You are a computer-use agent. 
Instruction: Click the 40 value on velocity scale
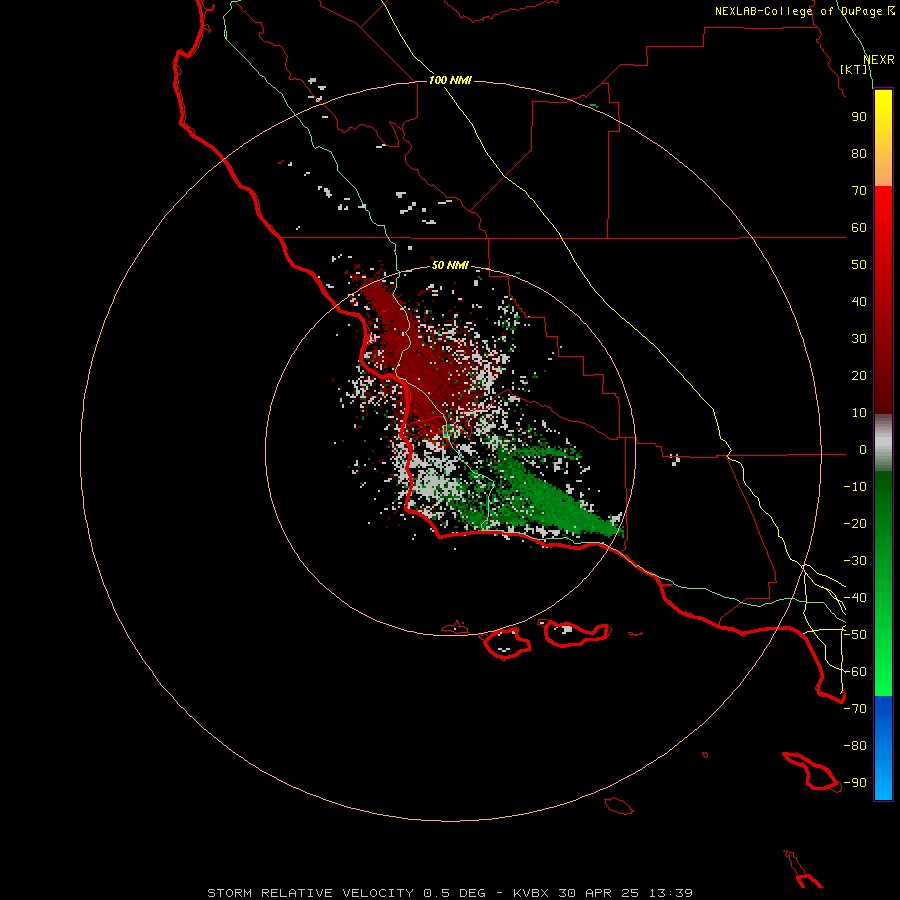(x=859, y=302)
